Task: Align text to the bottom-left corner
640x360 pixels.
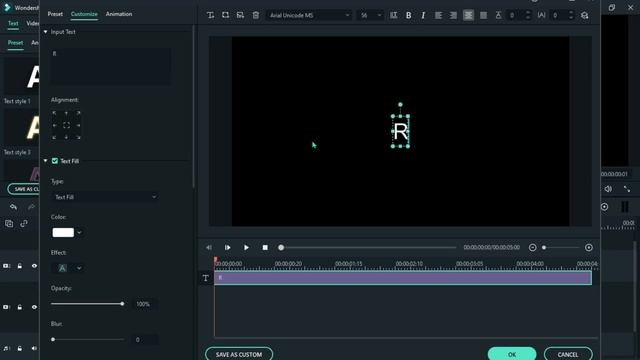Action: coord(54,138)
